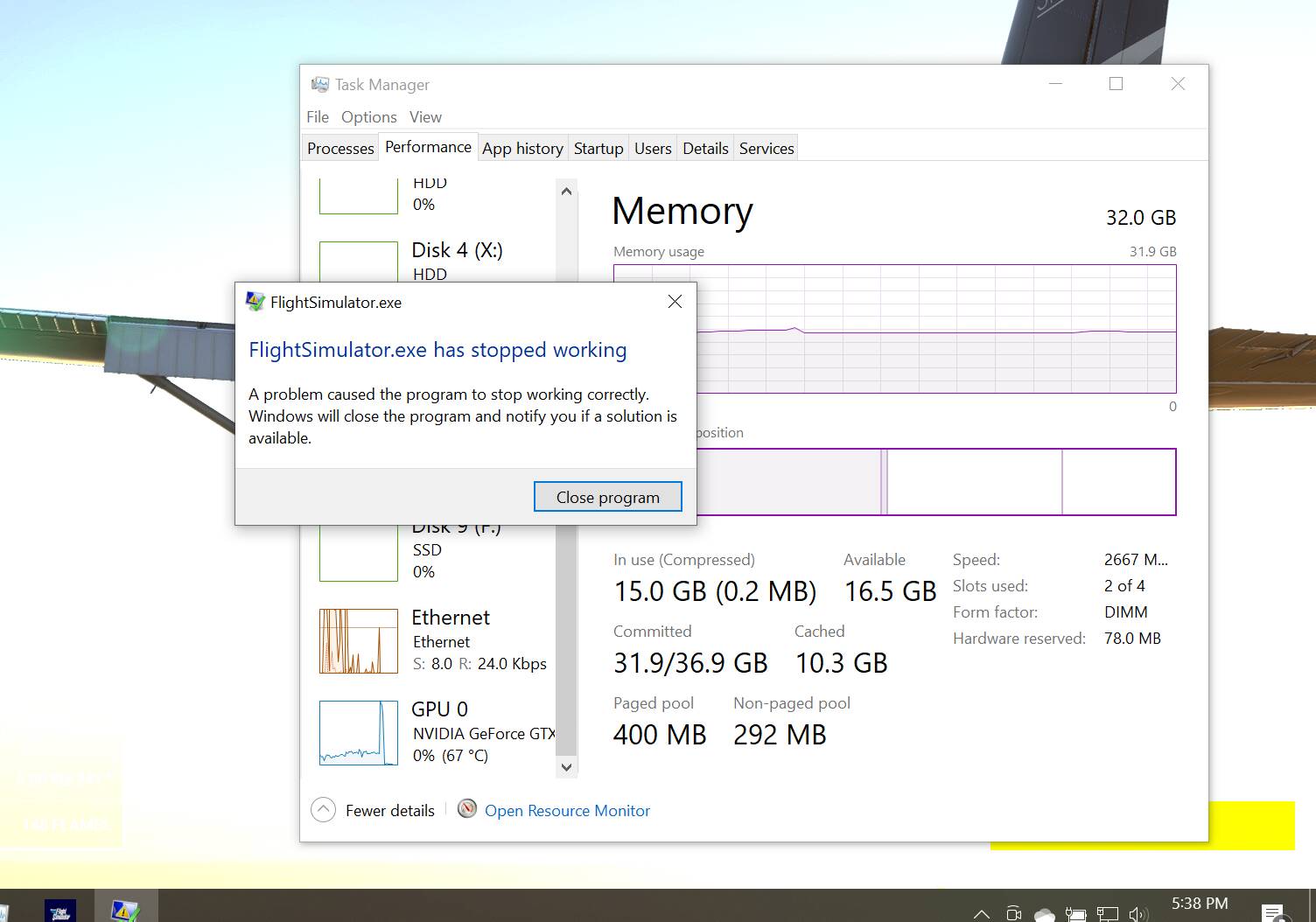Click the sidebar scroll down arrow
The width and height of the screenshot is (1316, 922).
566,767
